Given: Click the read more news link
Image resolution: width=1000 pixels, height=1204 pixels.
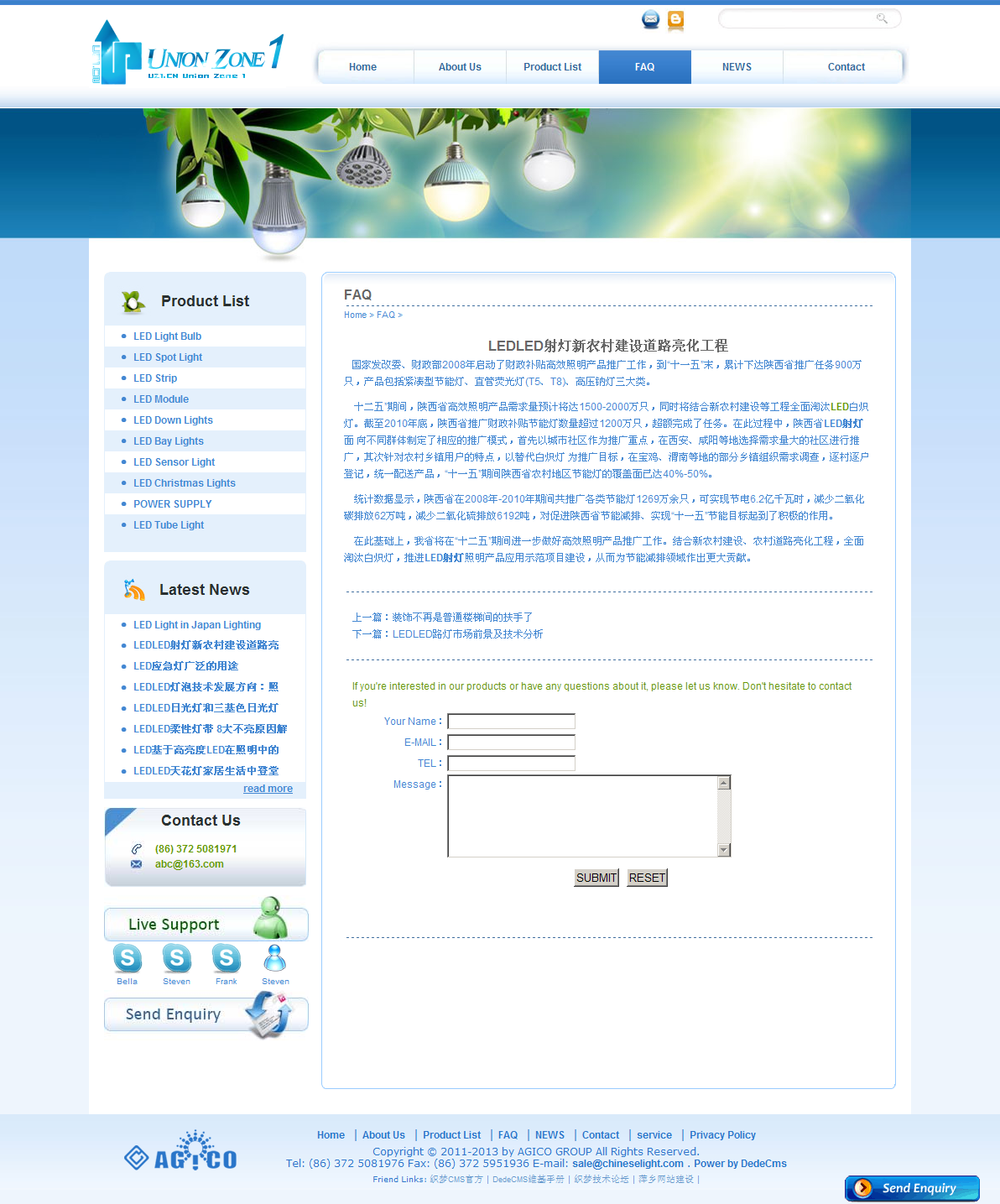Looking at the screenshot, I should tap(268, 789).
